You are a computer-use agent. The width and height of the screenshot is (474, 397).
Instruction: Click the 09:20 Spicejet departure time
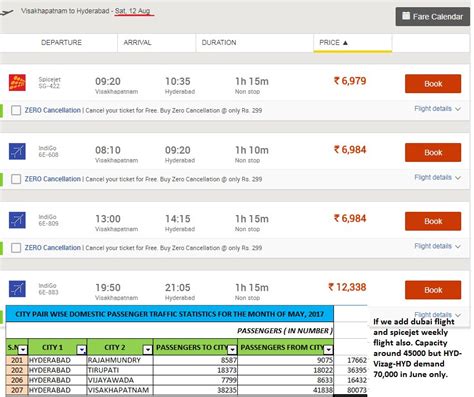tap(108, 81)
